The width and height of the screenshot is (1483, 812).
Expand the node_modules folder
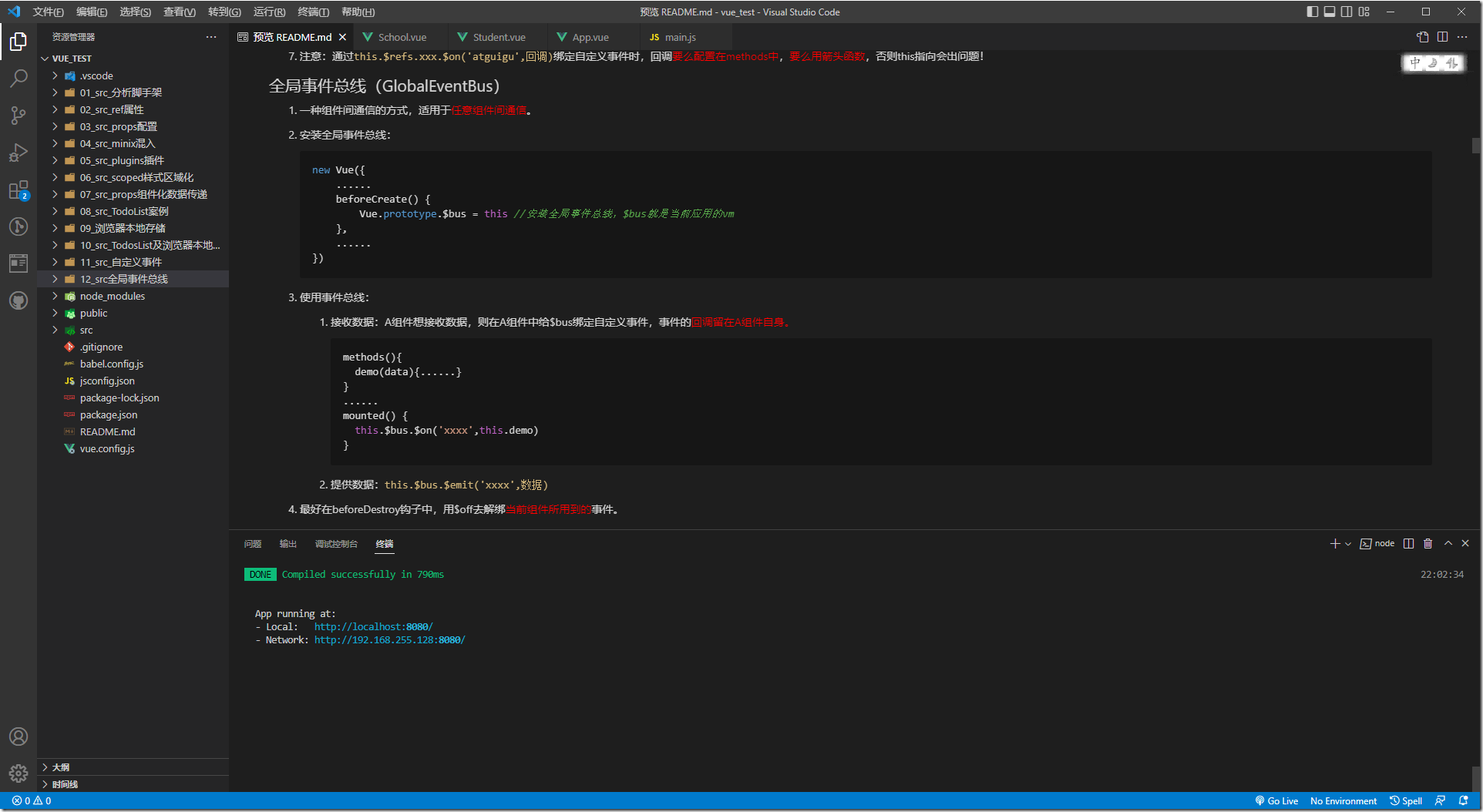pos(133,296)
